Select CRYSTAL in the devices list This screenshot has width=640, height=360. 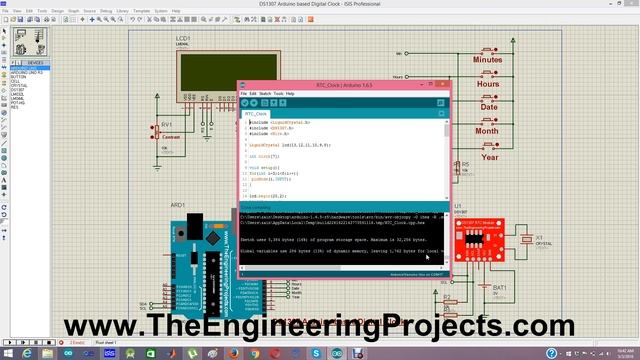(19, 86)
